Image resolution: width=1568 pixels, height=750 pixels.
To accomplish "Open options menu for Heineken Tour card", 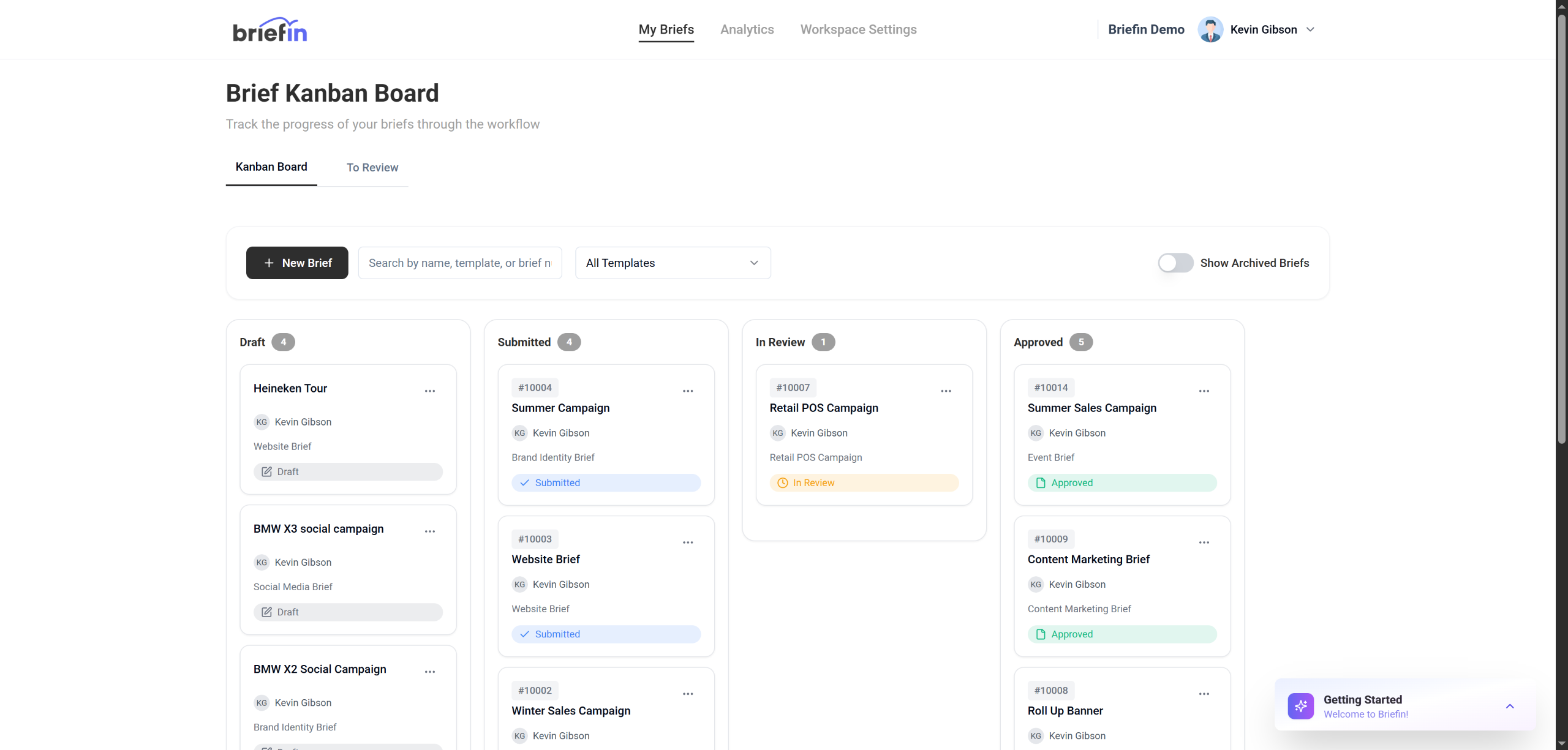I will point(430,391).
